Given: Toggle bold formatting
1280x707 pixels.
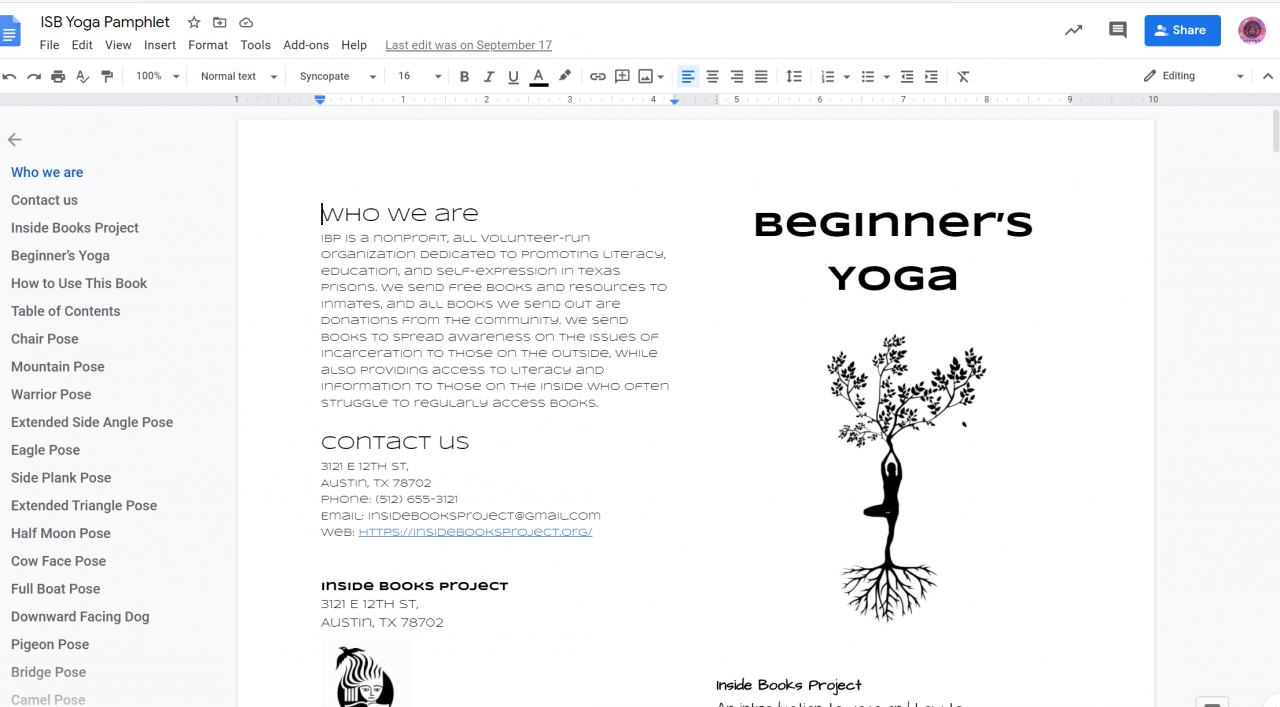Looking at the screenshot, I should [x=464, y=77].
